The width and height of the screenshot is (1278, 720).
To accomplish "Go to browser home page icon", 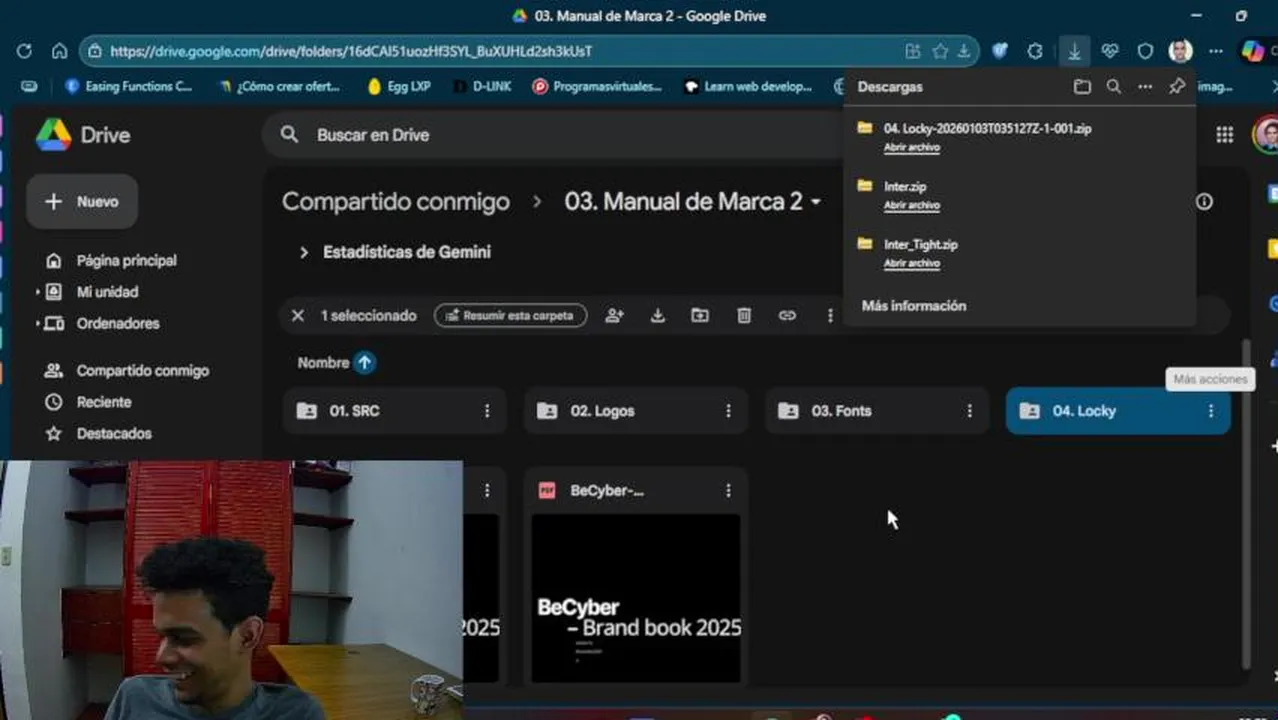I will [x=59, y=51].
